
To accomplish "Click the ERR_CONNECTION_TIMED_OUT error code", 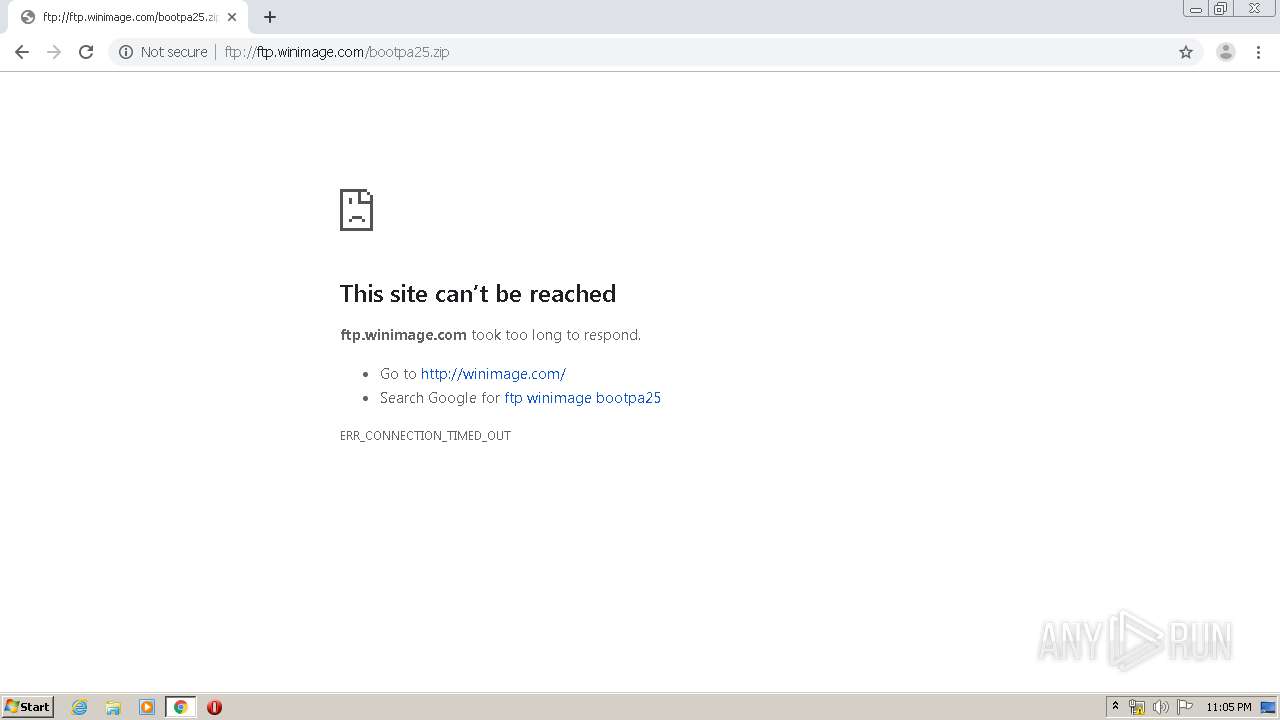I will coord(425,436).
